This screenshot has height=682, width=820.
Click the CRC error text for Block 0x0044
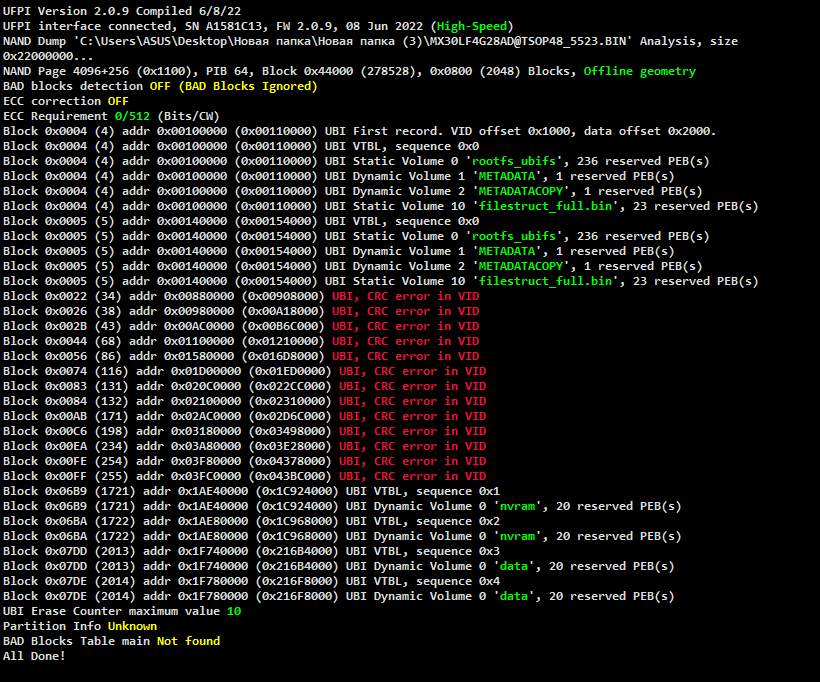click(x=405, y=342)
